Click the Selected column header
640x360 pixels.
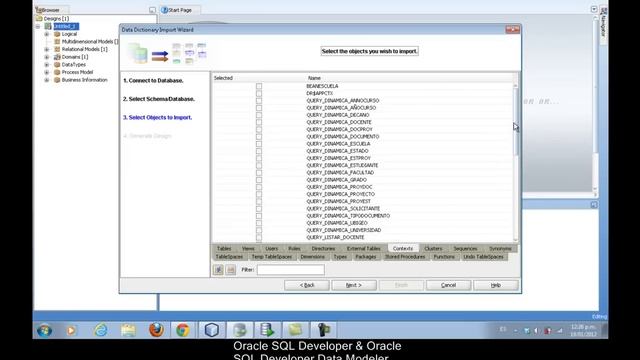(223, 78)
